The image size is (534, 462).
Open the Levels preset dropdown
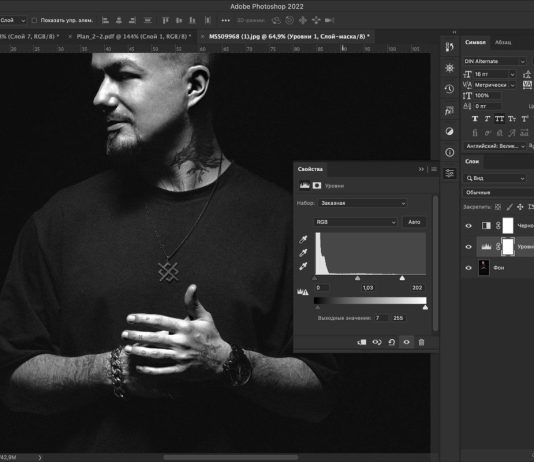363,203
